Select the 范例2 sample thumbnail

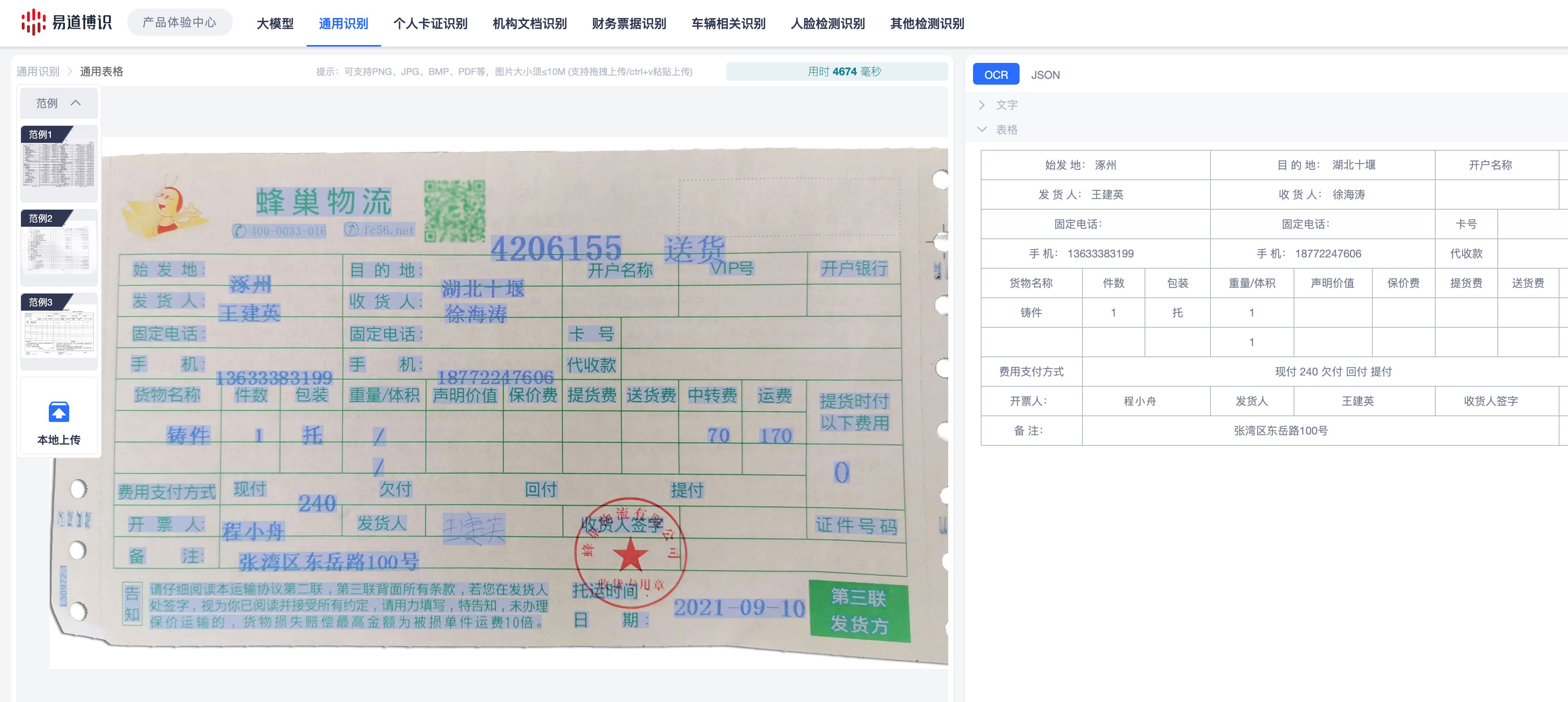point(59,247)
